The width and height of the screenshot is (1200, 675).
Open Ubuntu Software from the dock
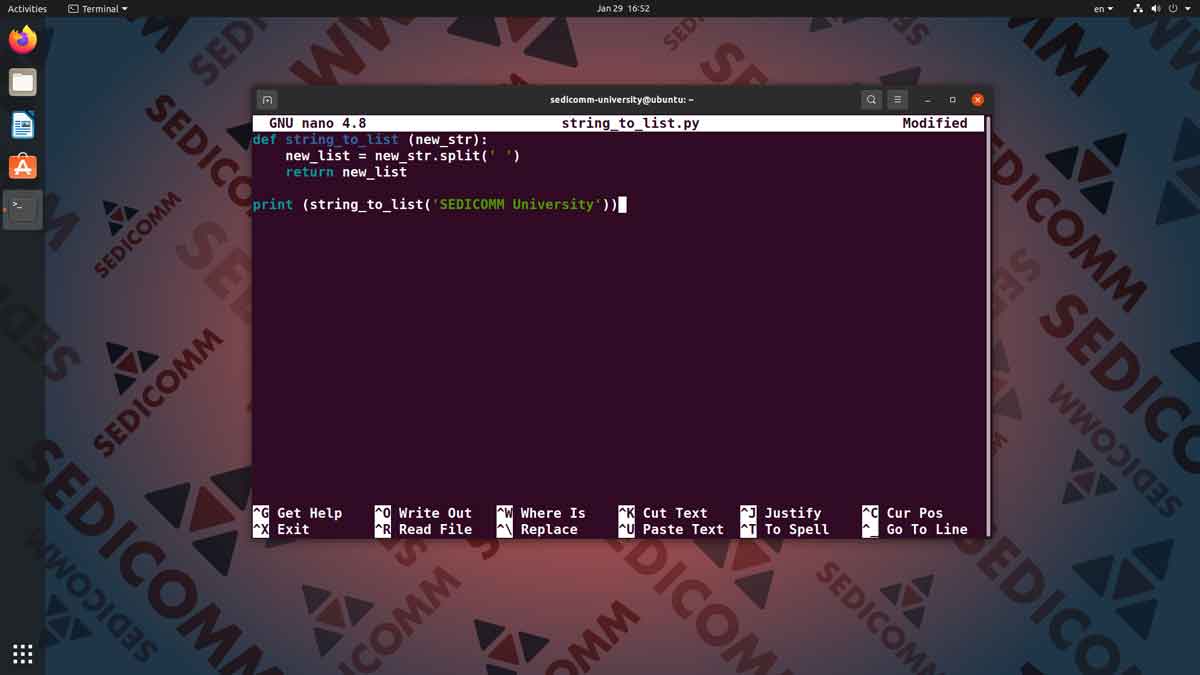(x=22, y=166)
